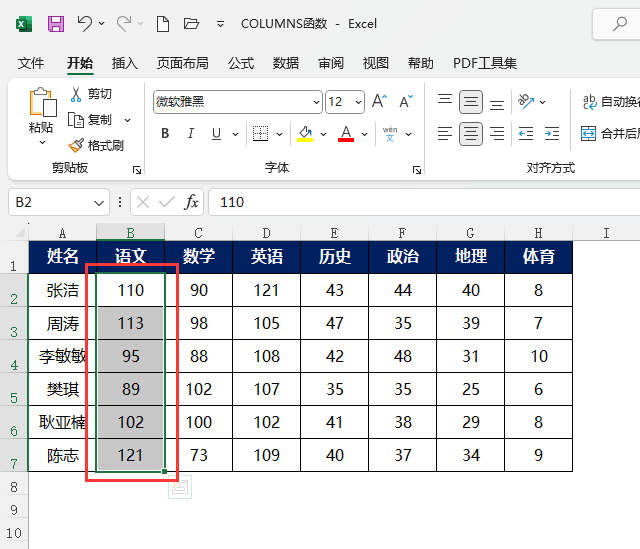
Task: Toggle Italic formatting
Action: point(190,133)
